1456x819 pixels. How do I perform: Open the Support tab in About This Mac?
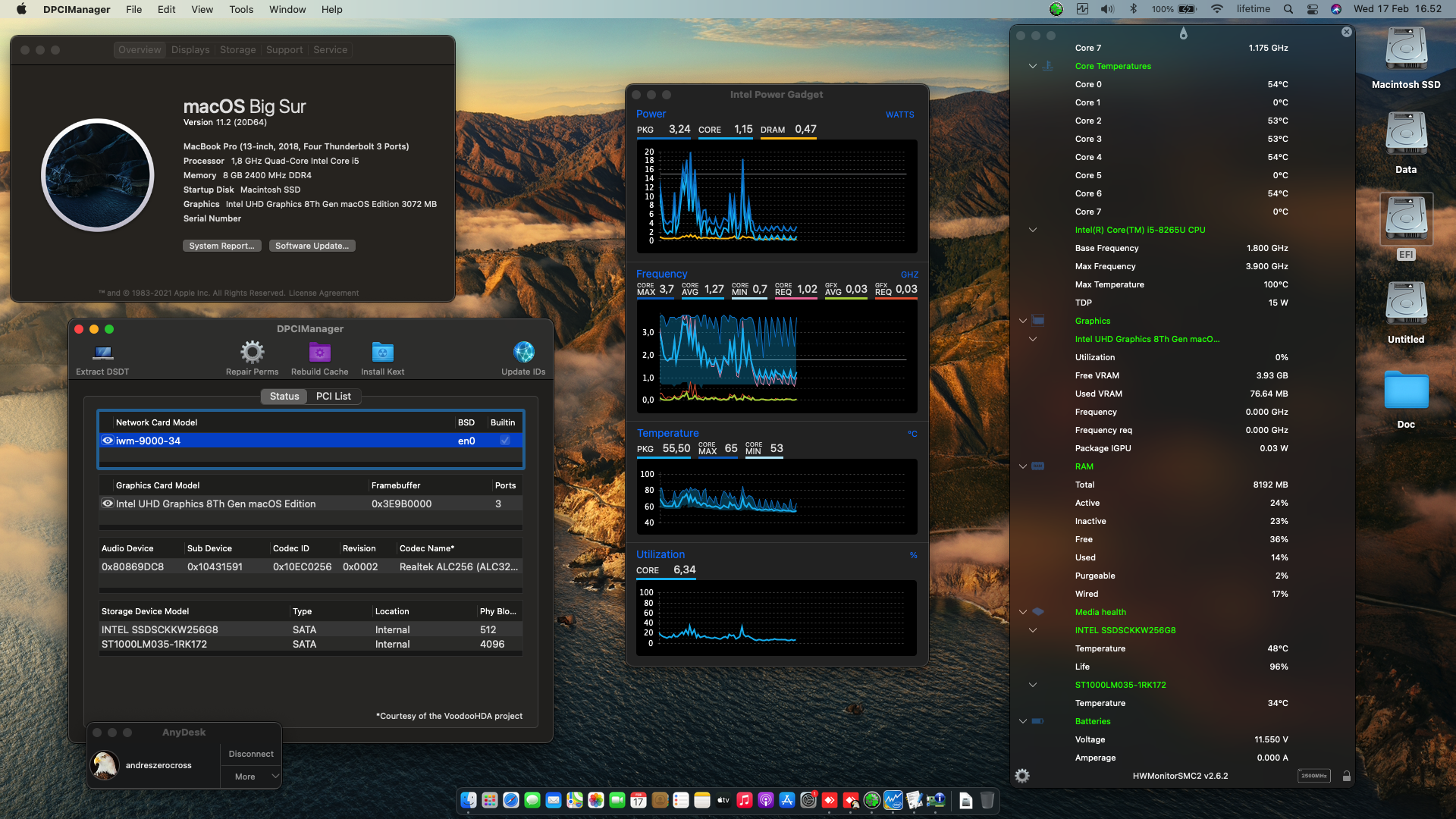point(284,49)
